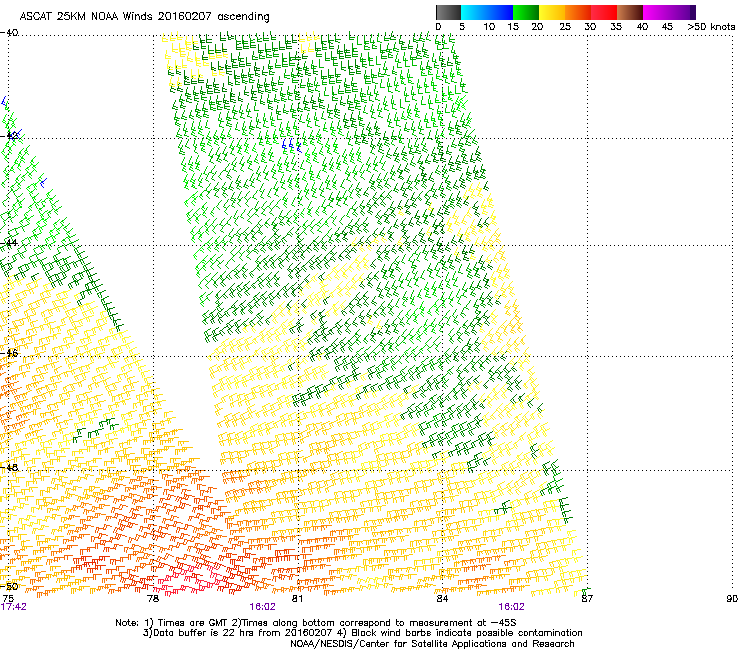Click the legend tick label '10'
This screenshot has width=740, height=650.
(489, 27)
